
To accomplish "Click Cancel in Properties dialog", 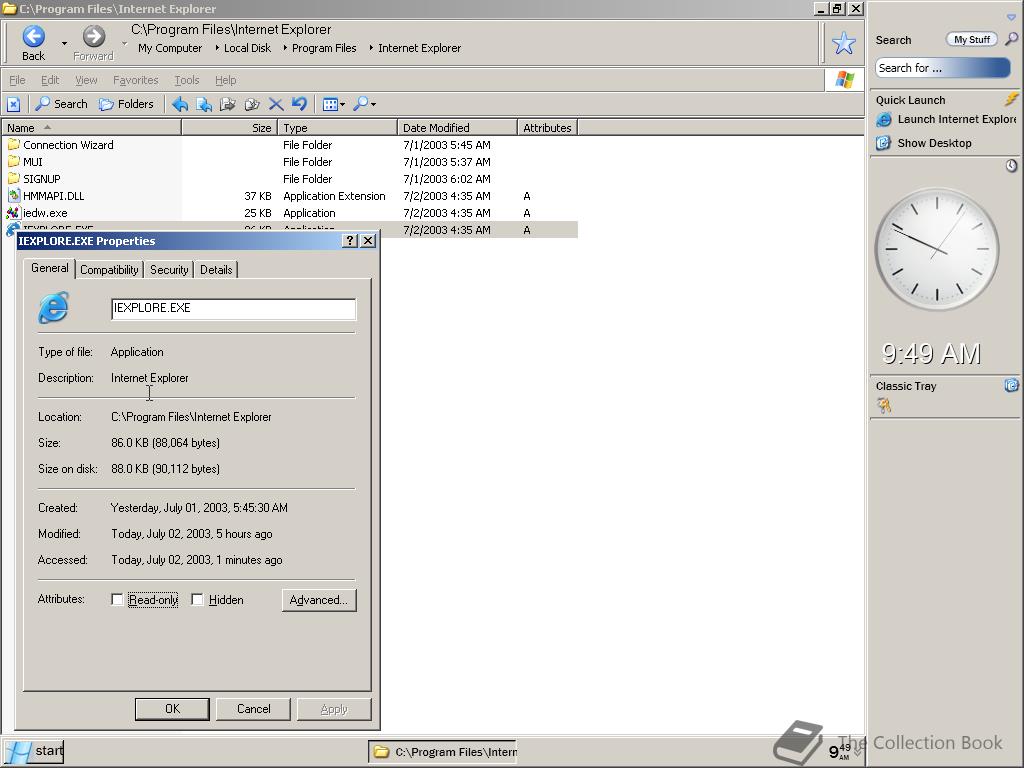I will 253,709.
